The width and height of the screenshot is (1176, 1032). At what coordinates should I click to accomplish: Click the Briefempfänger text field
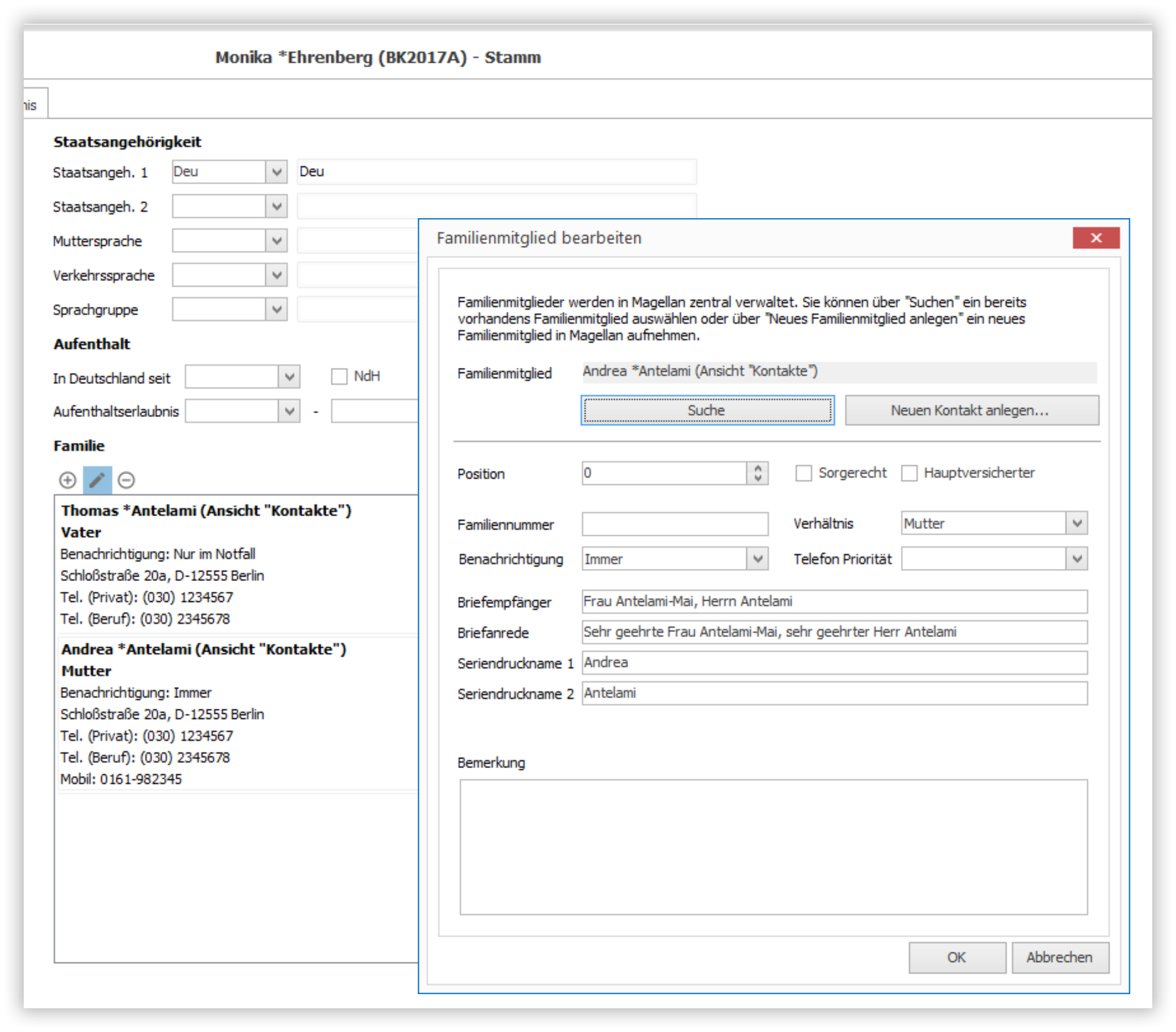[835, 602]
